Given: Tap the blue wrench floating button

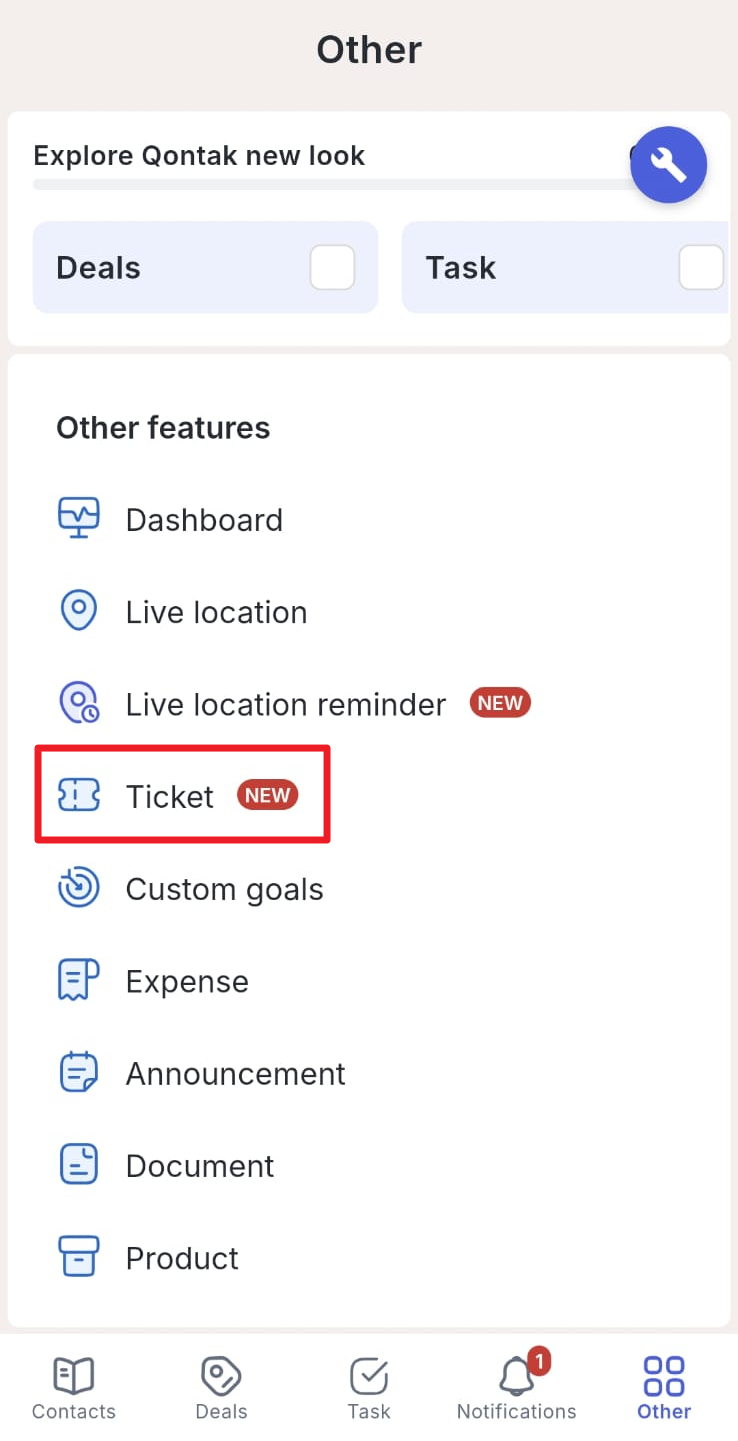Looking at the screenshot, I should tap(668, 165).
